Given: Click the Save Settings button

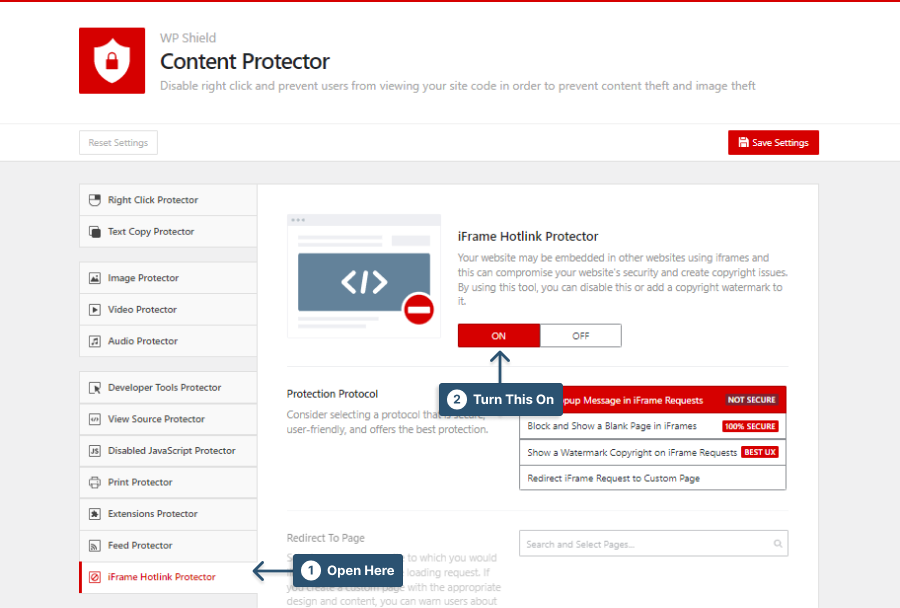Looking at the screenshot, I should pyautogui.click(x=773, y=142).
